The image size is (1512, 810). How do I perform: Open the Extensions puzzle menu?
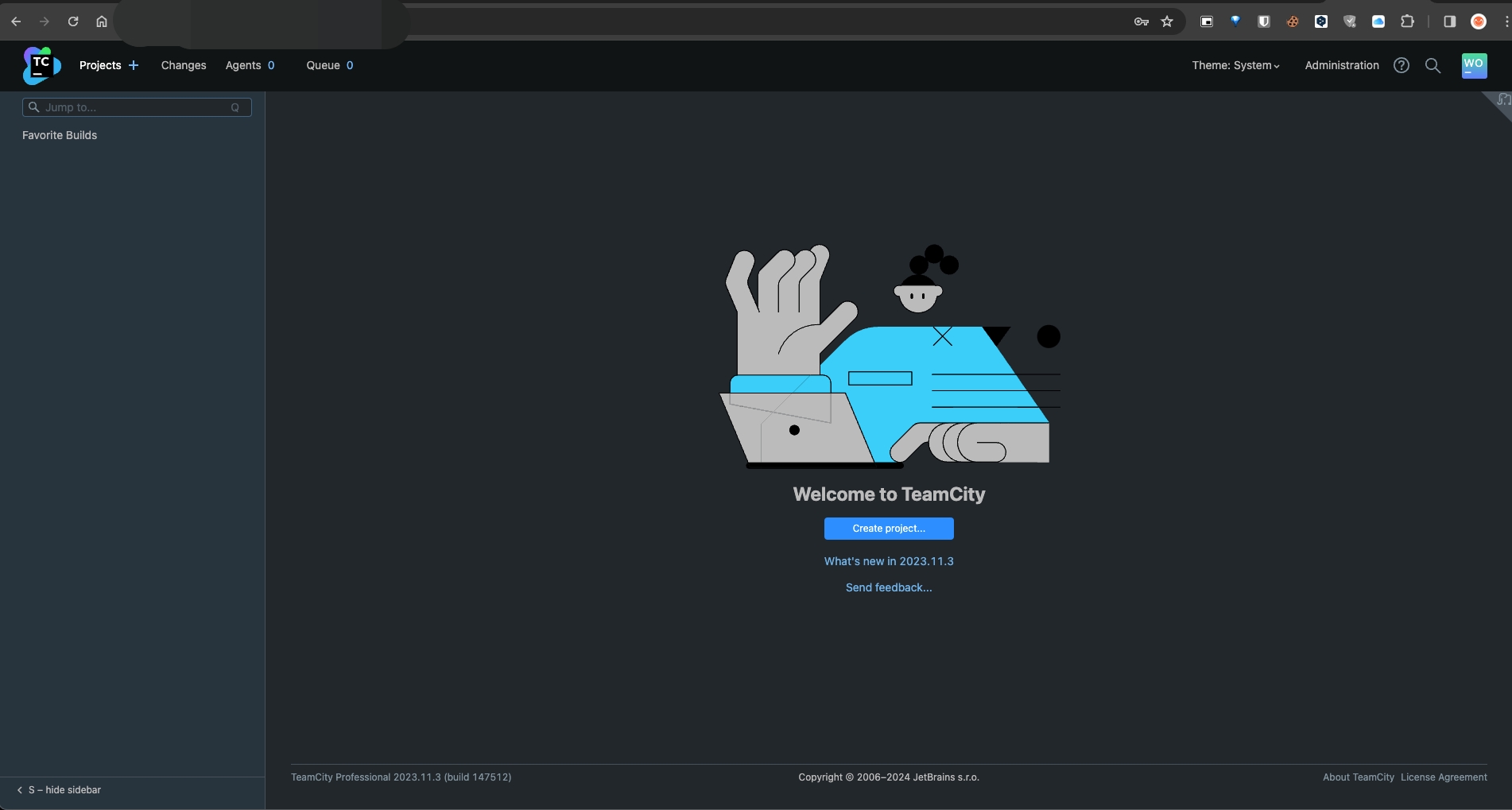(1407, 21)
